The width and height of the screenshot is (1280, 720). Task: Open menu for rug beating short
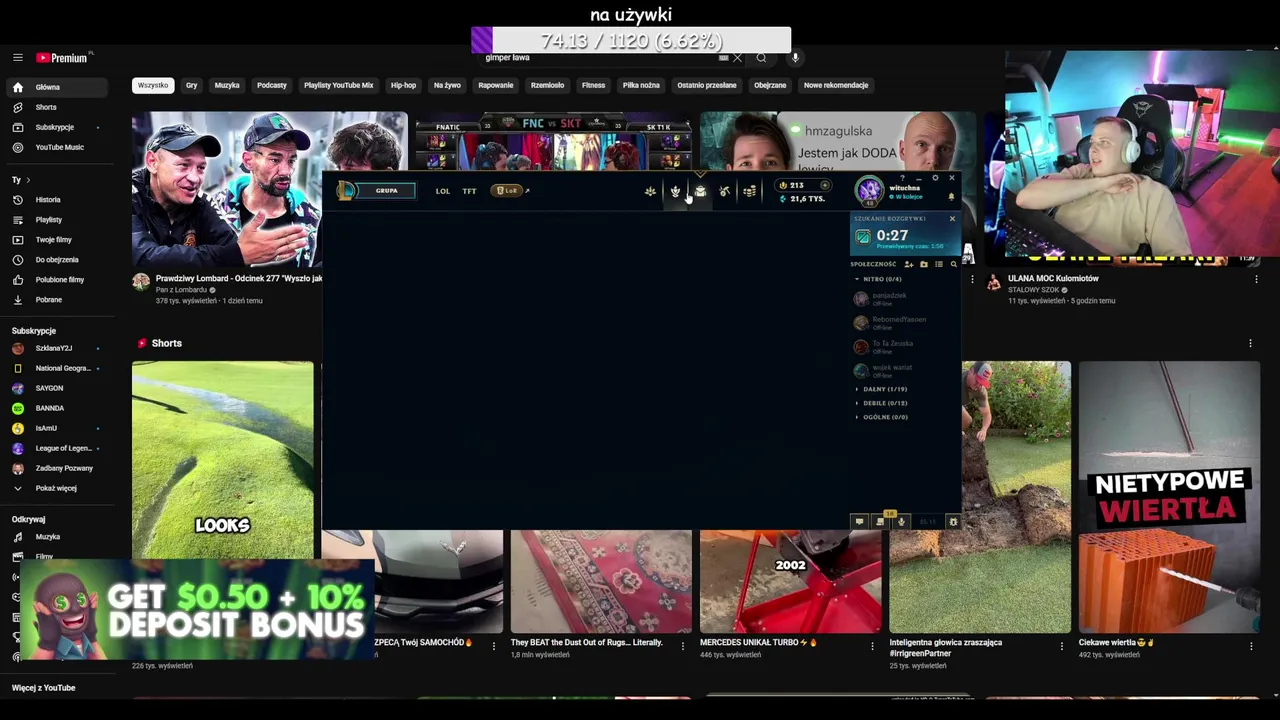pos(683,646)
